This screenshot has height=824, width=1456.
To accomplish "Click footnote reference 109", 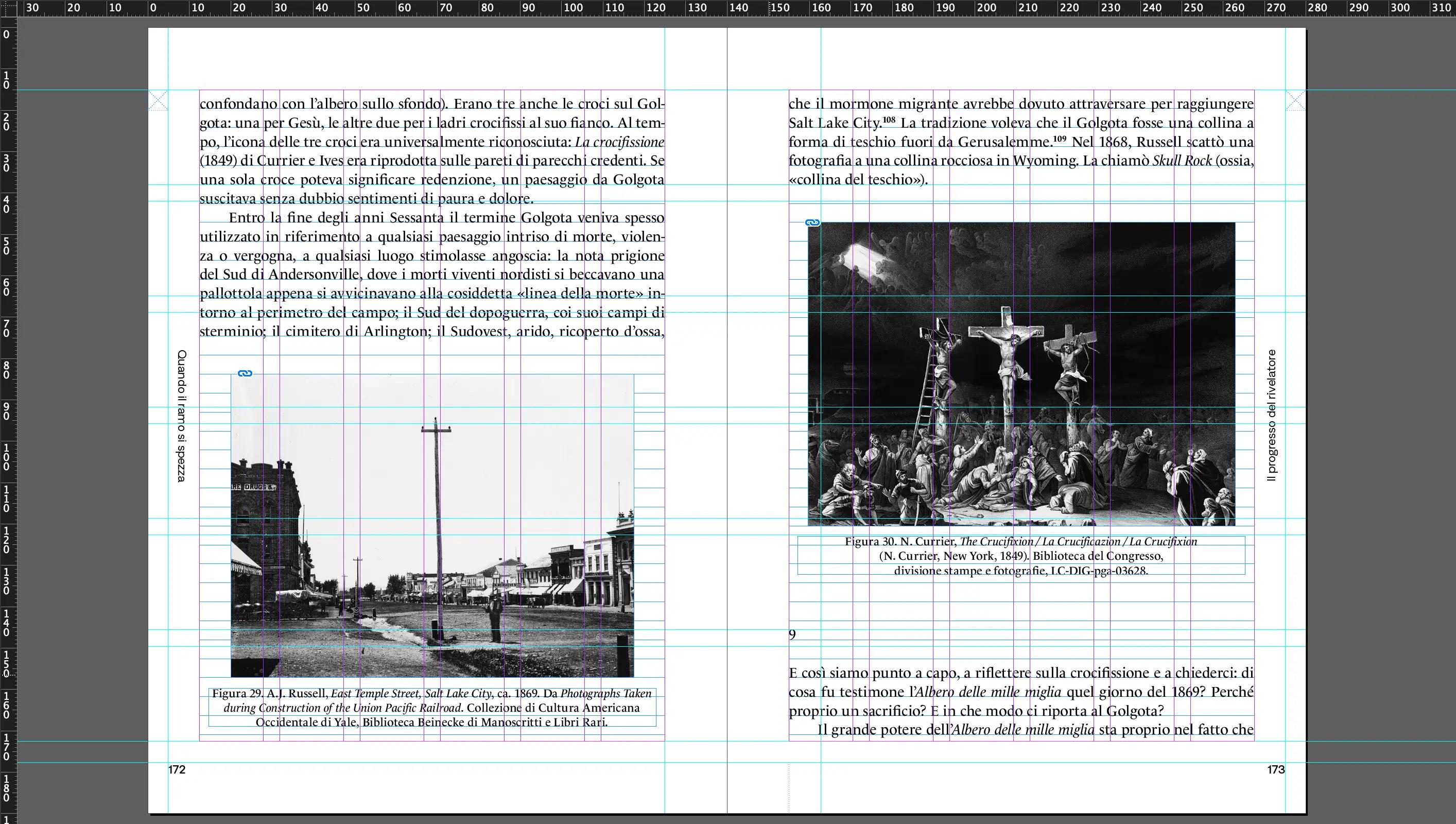I will [1059, 139].
